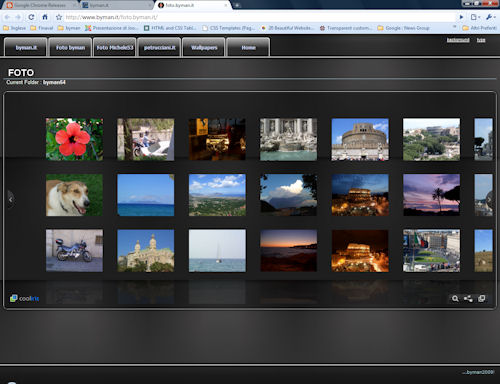The height and width of the screenshot is (384, 500).
Task: Go to petrucciani.it via navigation button
Action: [x=159, y=47]
